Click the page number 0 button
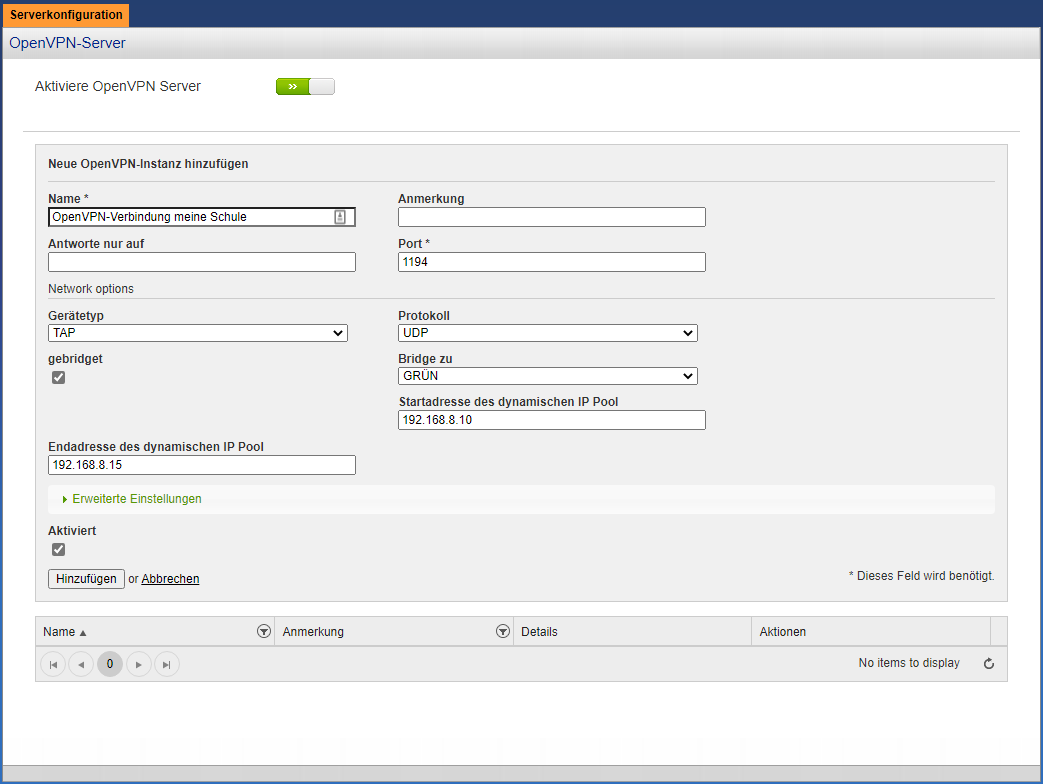The image size is (1043, 784). pyautogui.click(x=110, y=664)
